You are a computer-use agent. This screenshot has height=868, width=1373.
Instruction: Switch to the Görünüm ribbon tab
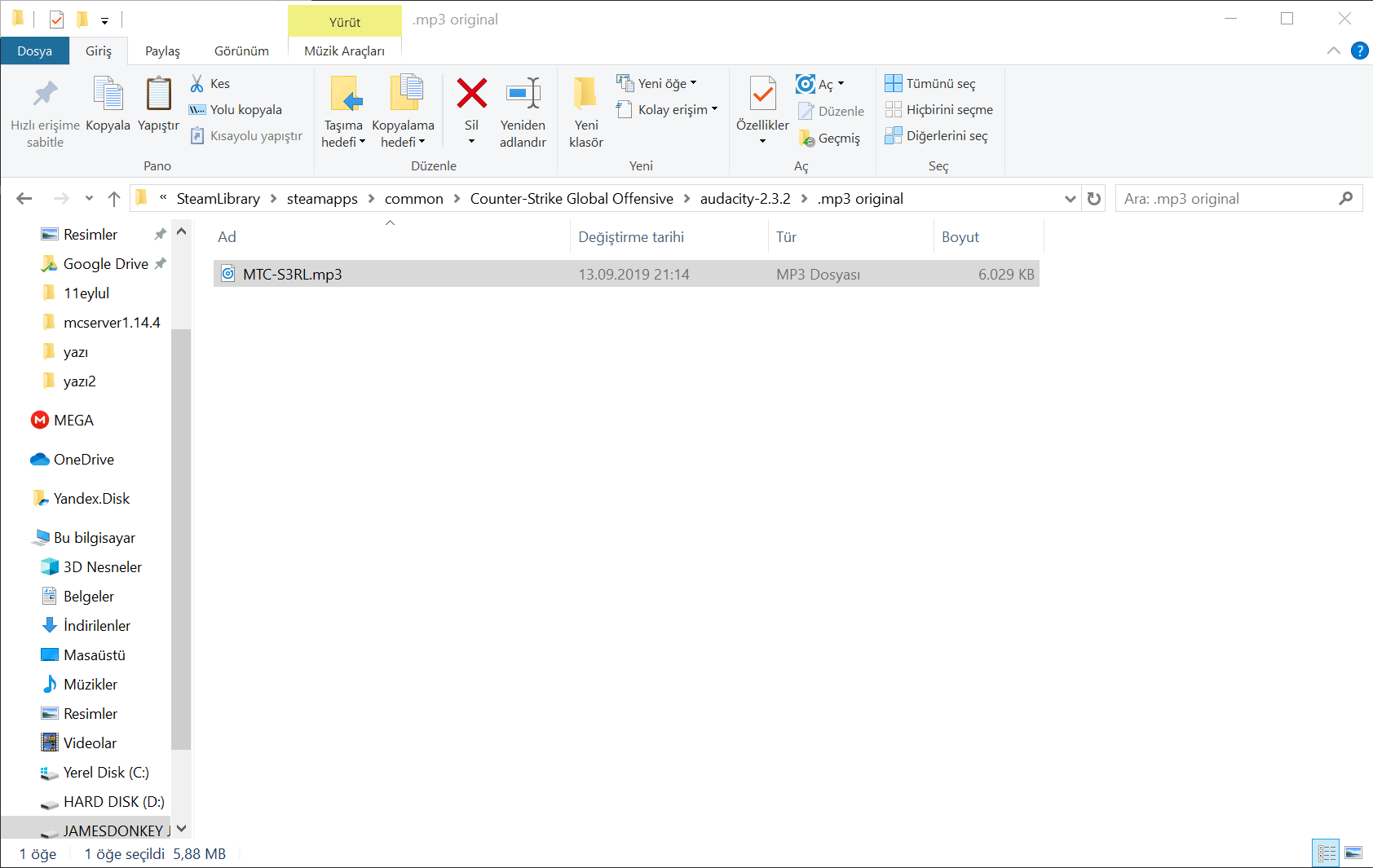241,51
